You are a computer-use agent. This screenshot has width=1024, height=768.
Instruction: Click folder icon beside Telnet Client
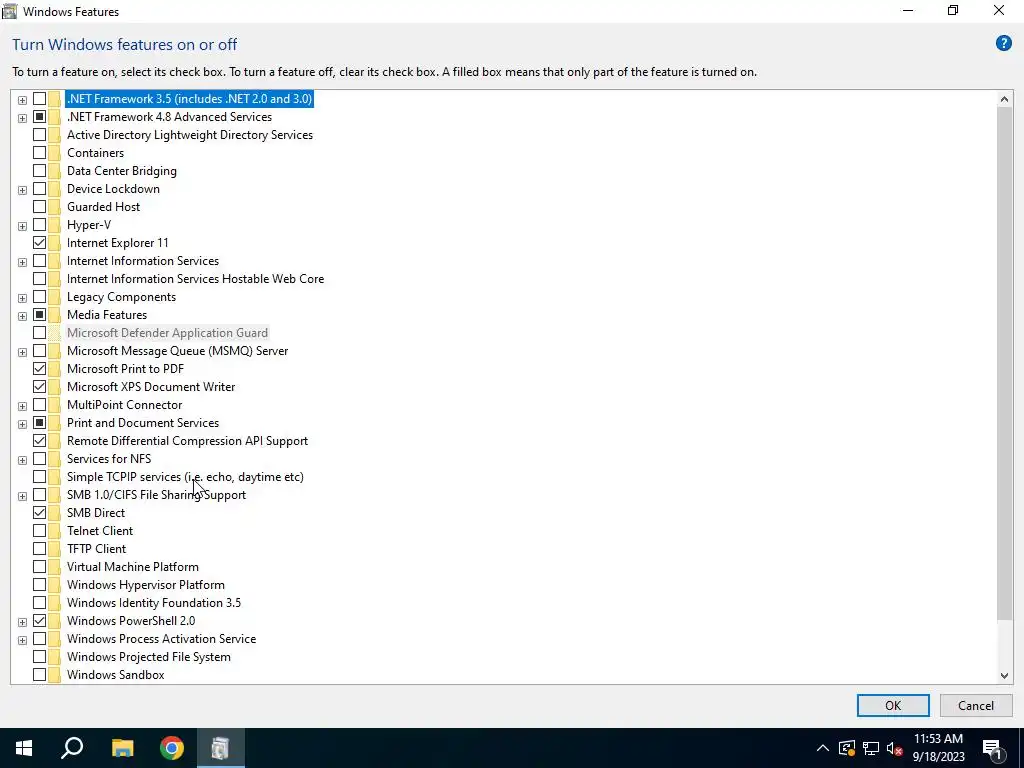point(54,531)
